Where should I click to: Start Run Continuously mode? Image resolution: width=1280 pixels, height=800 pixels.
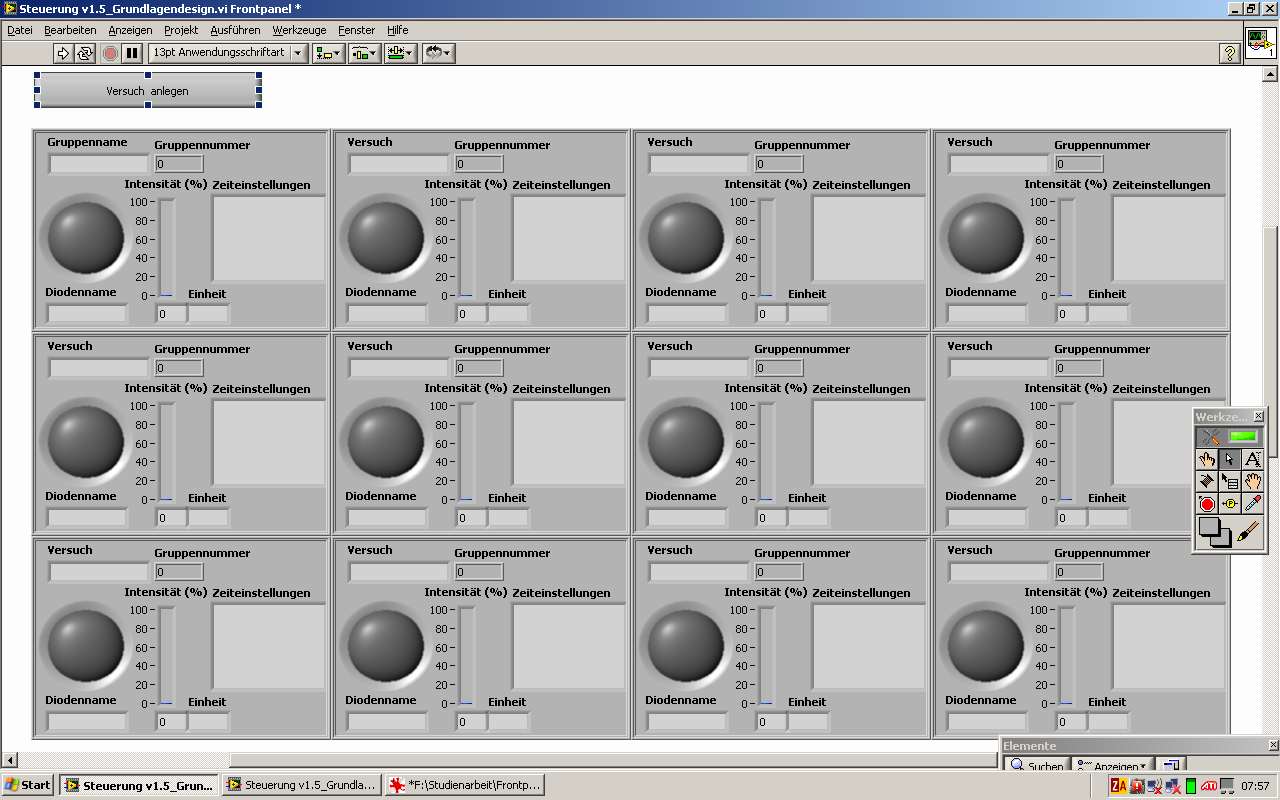tap(85, 53)
